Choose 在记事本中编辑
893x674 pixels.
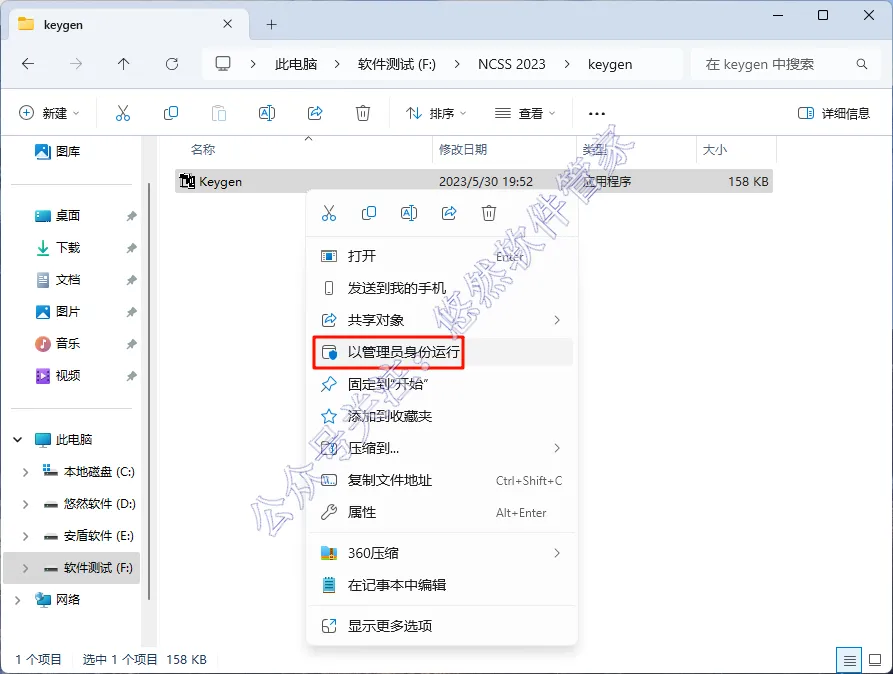(x=442, y=585)
